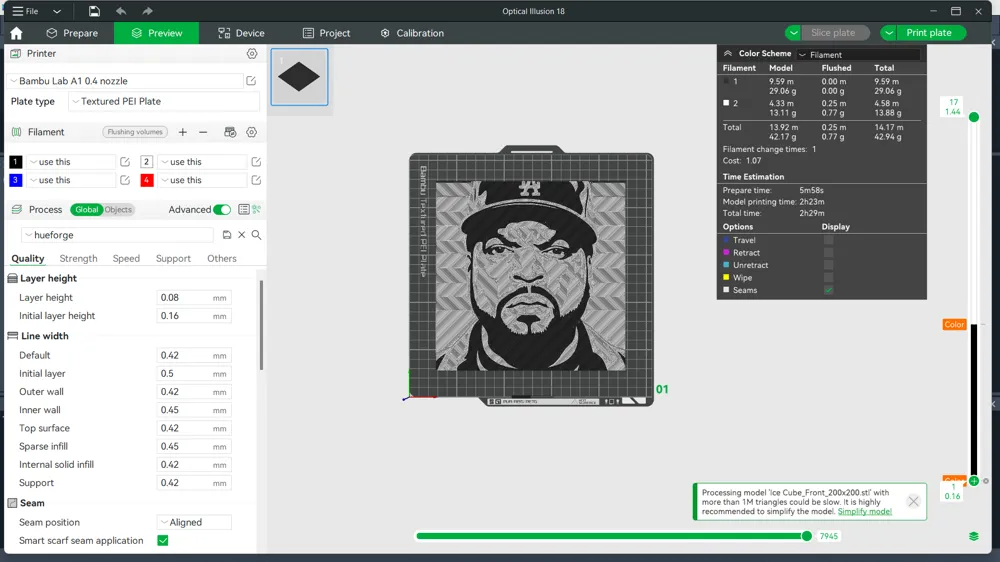Open filament 1 'use this' dropdown
1000x562 pixels.
(71, 162)
